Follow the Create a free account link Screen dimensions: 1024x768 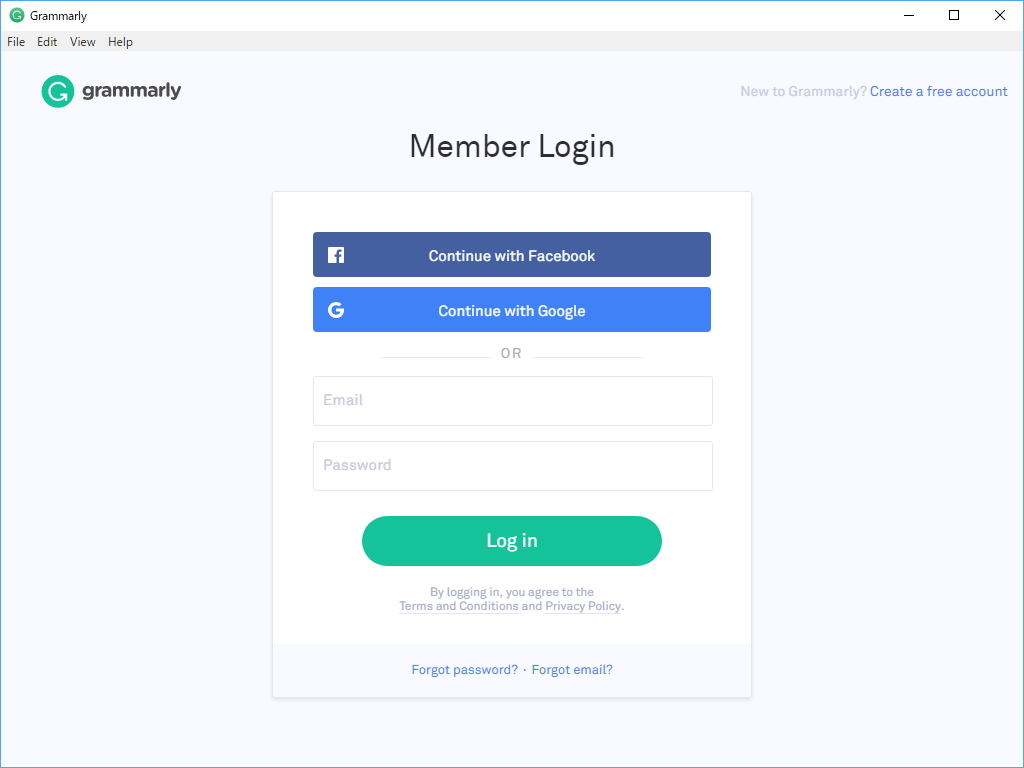tap(938, 91)
